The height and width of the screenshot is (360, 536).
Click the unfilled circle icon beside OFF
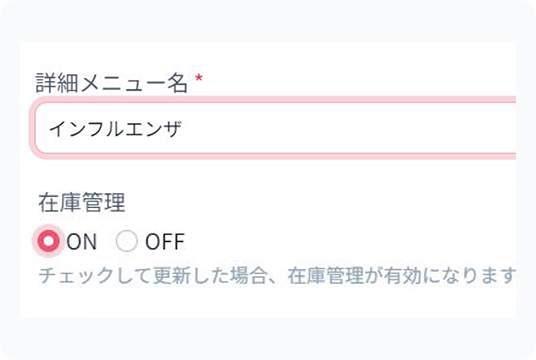(x=126, y=241)
